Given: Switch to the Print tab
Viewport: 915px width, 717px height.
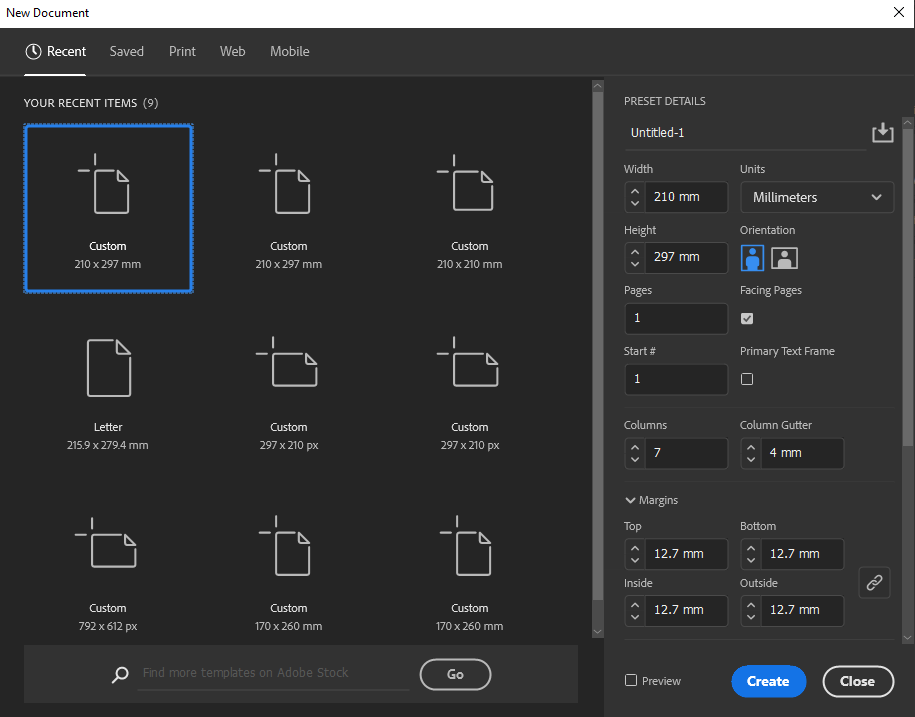Looking at the screenshot, I should click(182, 51).
